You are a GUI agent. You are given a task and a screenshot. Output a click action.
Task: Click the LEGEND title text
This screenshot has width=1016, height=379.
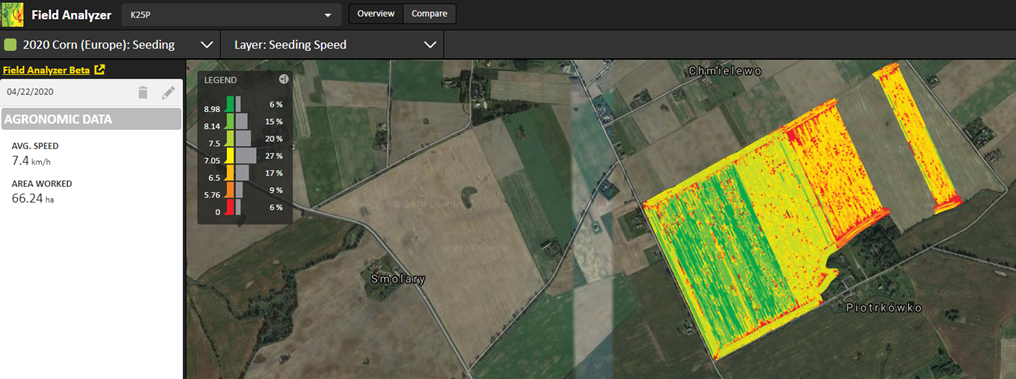(220, 80)
